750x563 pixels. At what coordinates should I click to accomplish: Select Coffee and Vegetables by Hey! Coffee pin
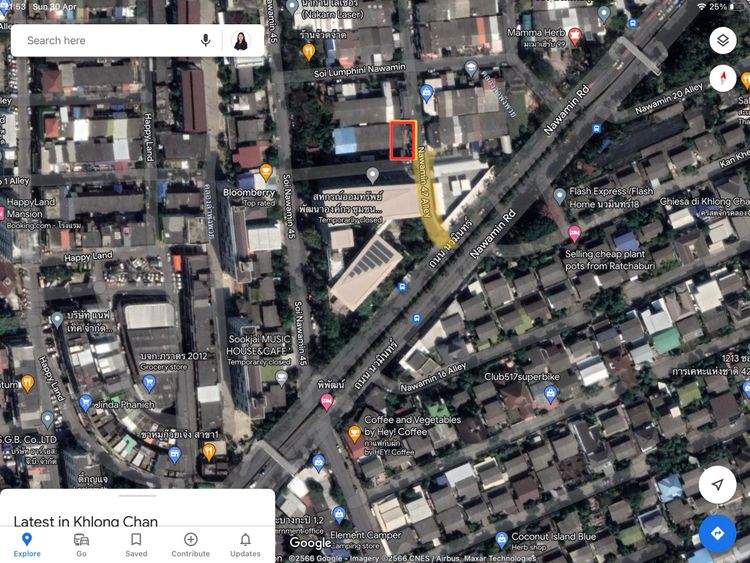(354, 434)
